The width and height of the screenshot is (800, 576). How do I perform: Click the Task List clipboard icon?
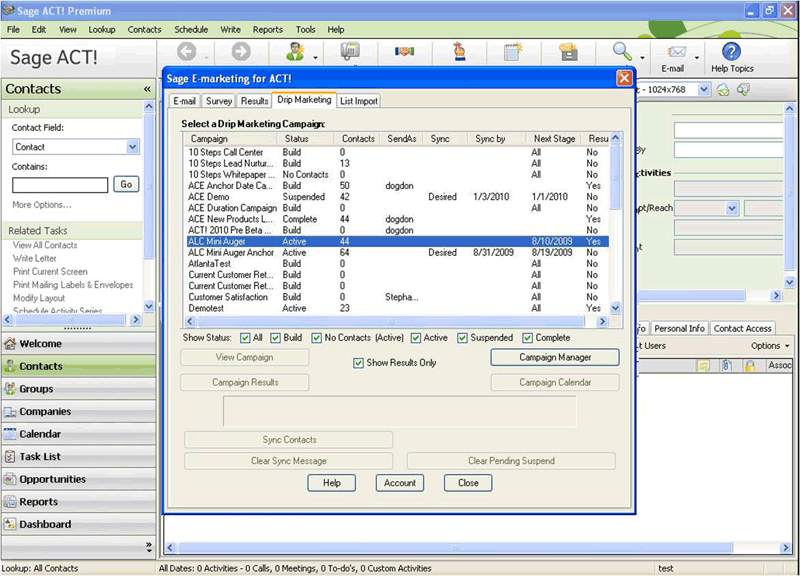(10, 456)
